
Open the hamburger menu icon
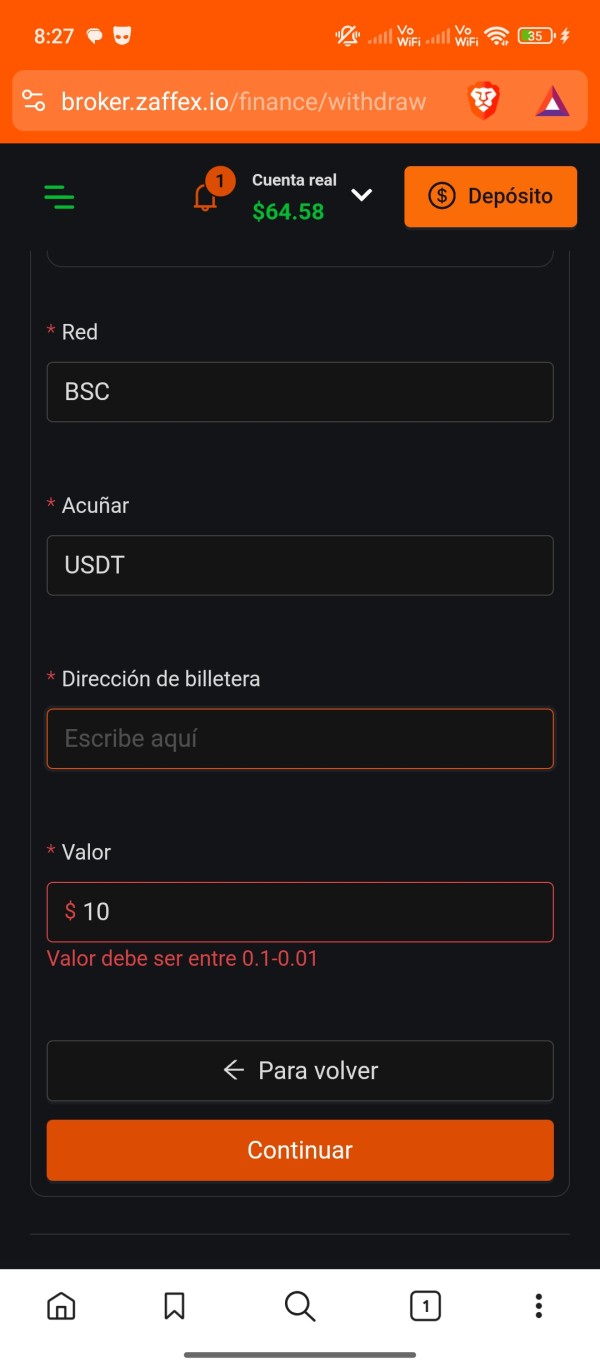click(x=60, y=196)
